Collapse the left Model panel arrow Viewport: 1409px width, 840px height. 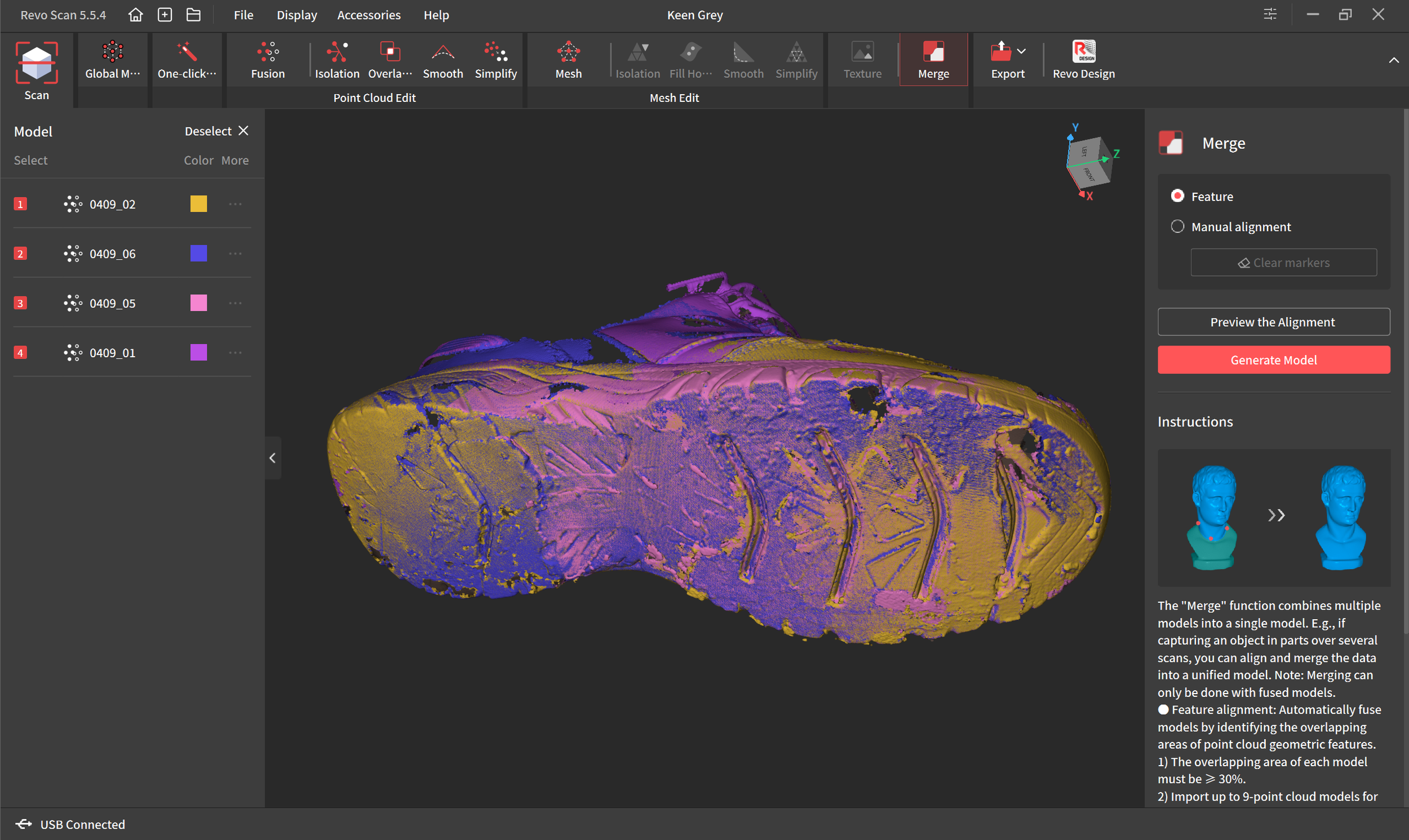pyautogui.click(x=272, y=458)
